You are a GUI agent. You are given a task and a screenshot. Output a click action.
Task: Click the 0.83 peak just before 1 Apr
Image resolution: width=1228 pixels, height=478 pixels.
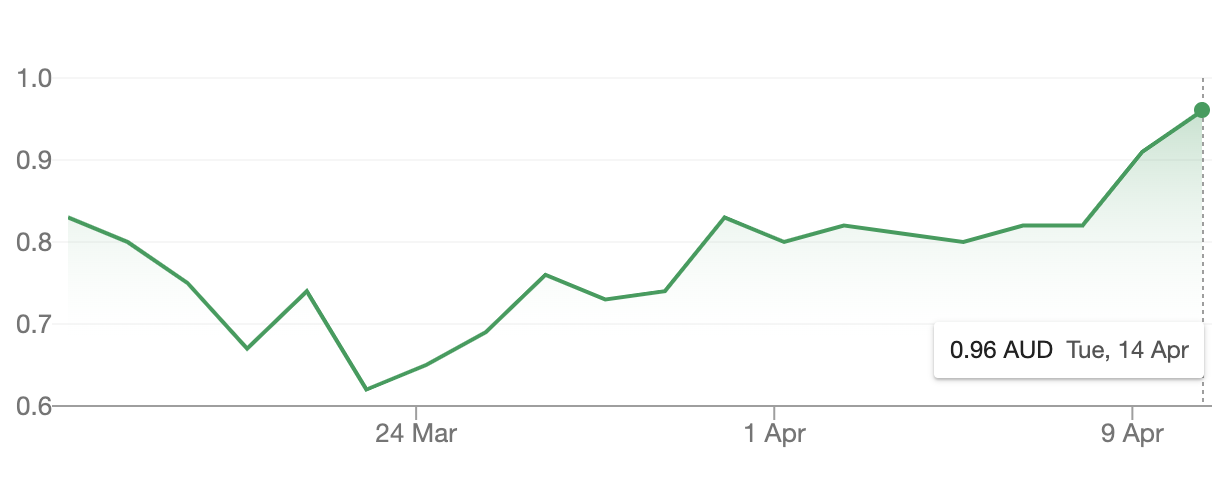pyautogui.click(x=724, y=217)
